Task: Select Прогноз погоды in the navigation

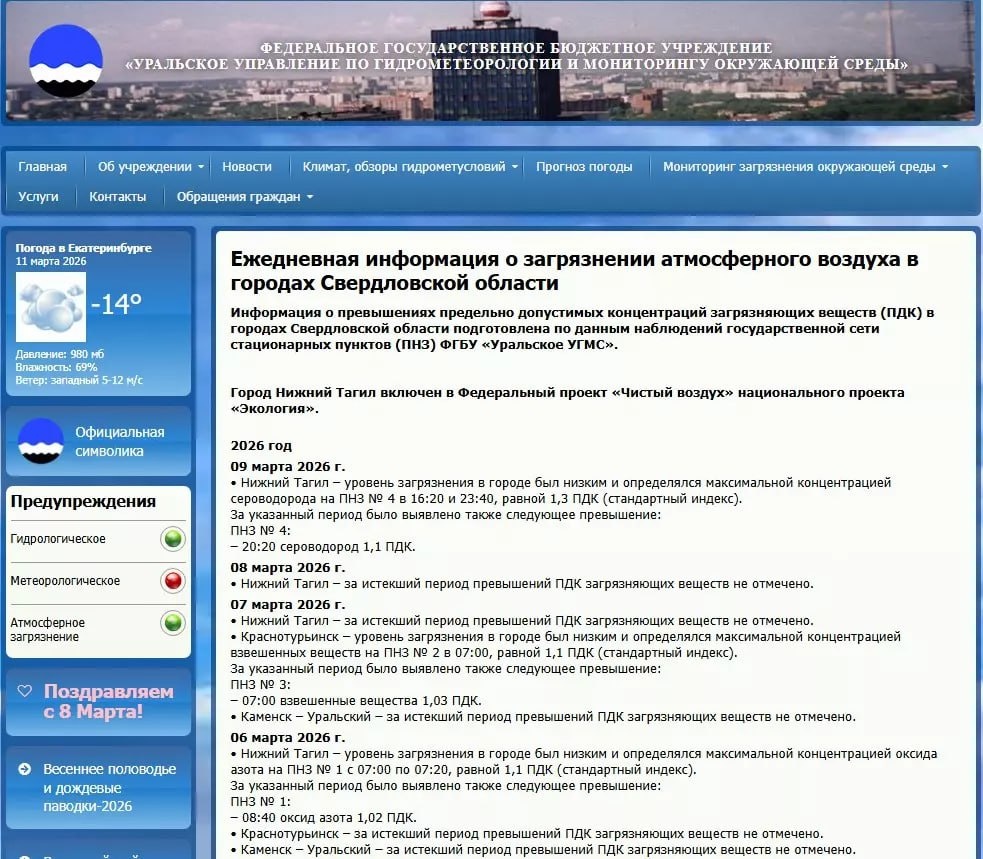Action: click(x=584, y=167)
